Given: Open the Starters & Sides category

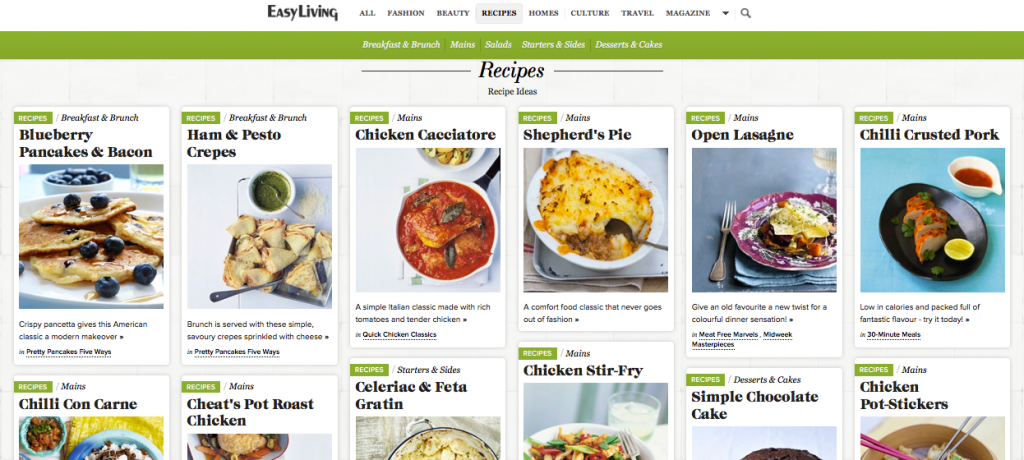Looking at the screenshot, I should click(553, 44).
